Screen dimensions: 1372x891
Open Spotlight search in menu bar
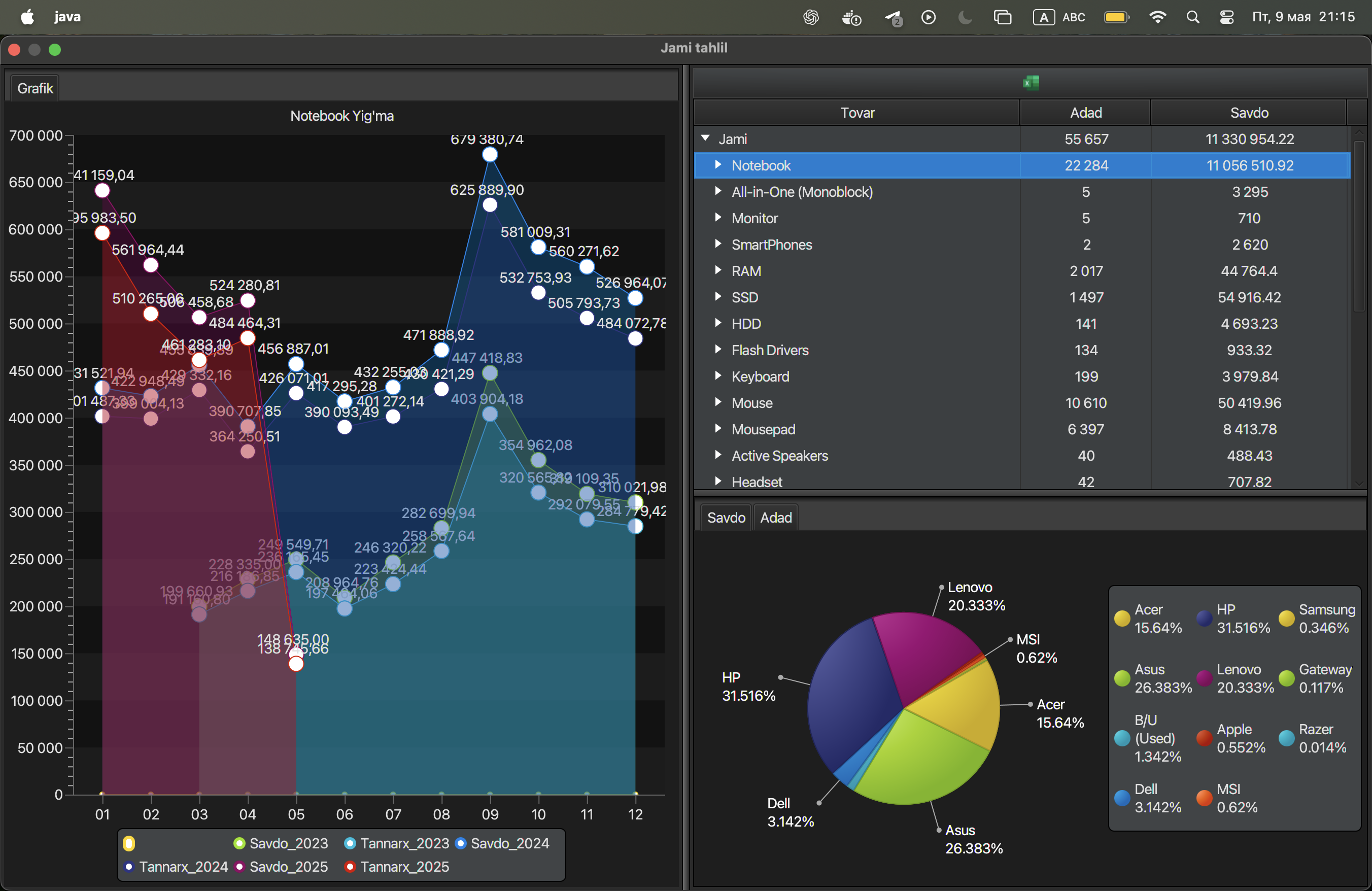(x=1193, y=17)
